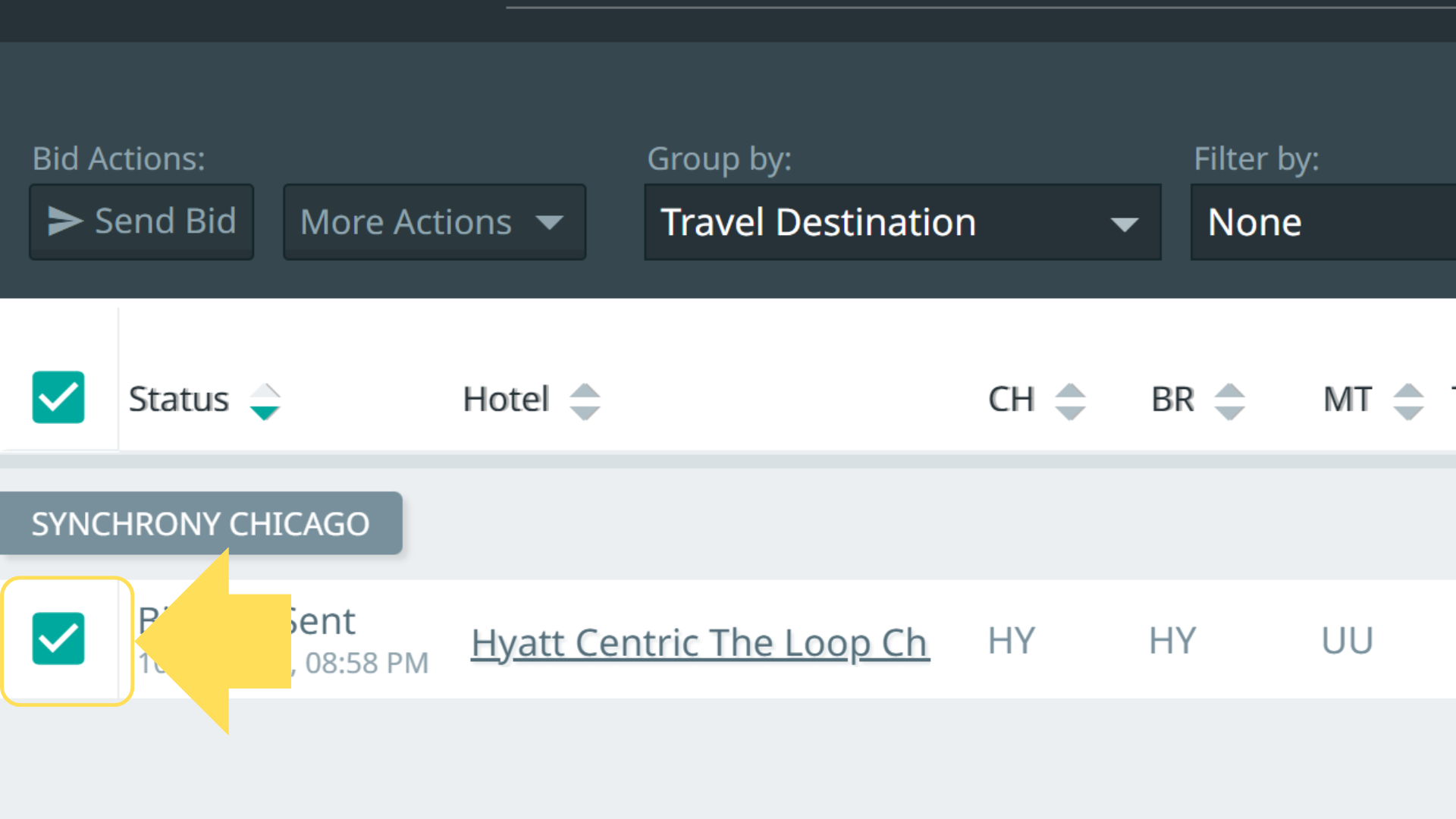Open the Travel Destination group-by dropdown

pos(902,222)
